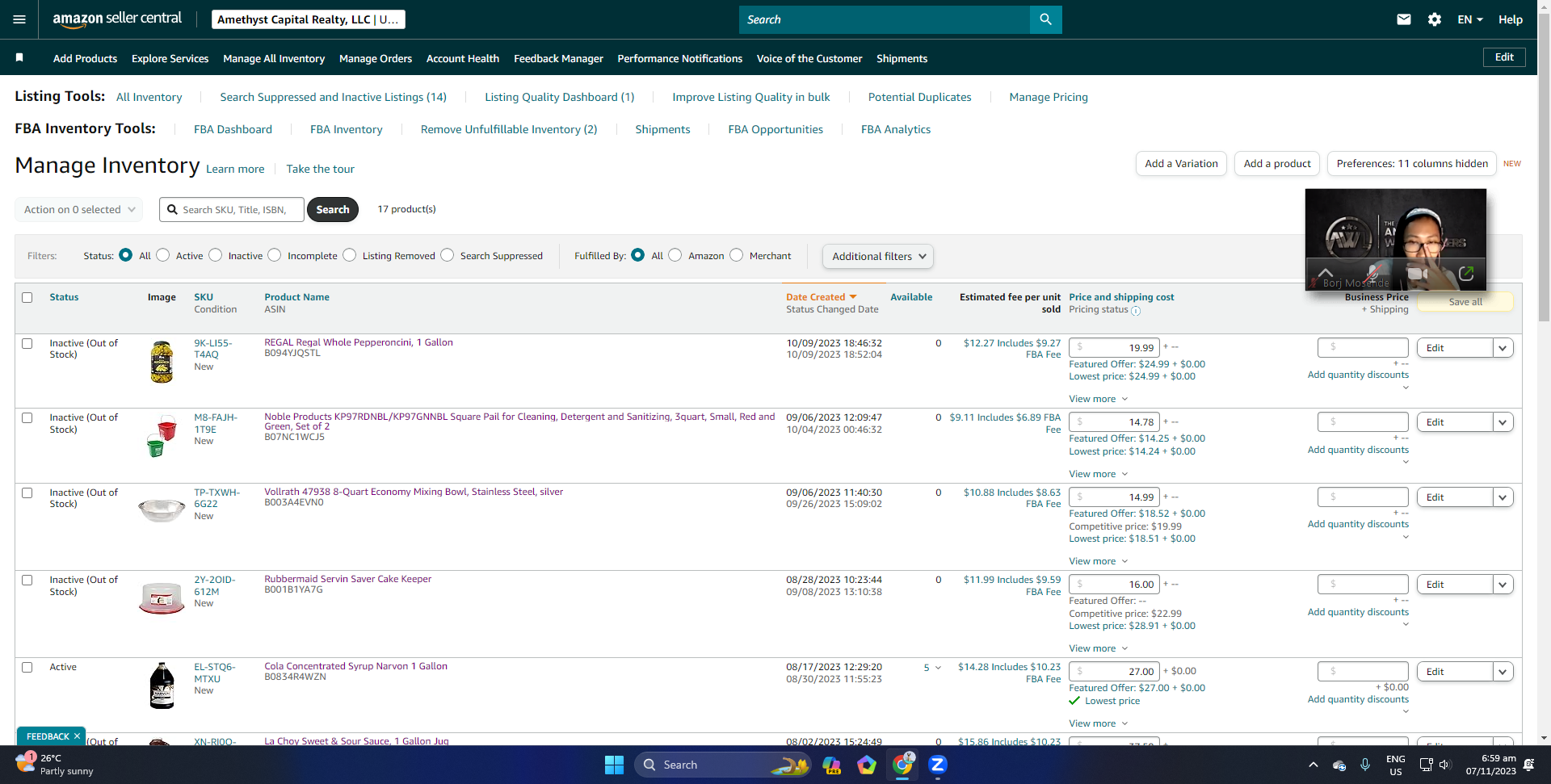Viewport: 1551px width, 784px height.
Task: Expand View more for Vollrath Mixing Bowl
Action: click(1099, 561)
